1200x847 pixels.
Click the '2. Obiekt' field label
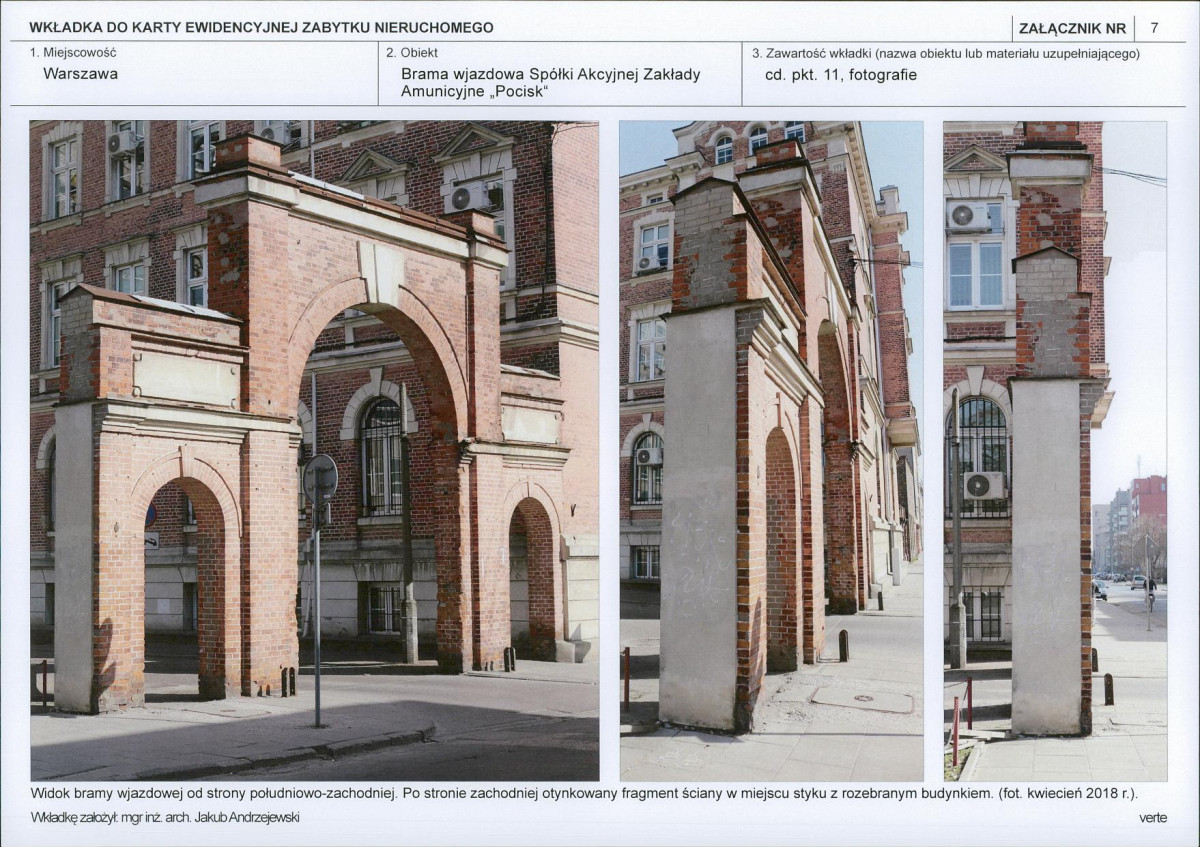coord(412,52)
